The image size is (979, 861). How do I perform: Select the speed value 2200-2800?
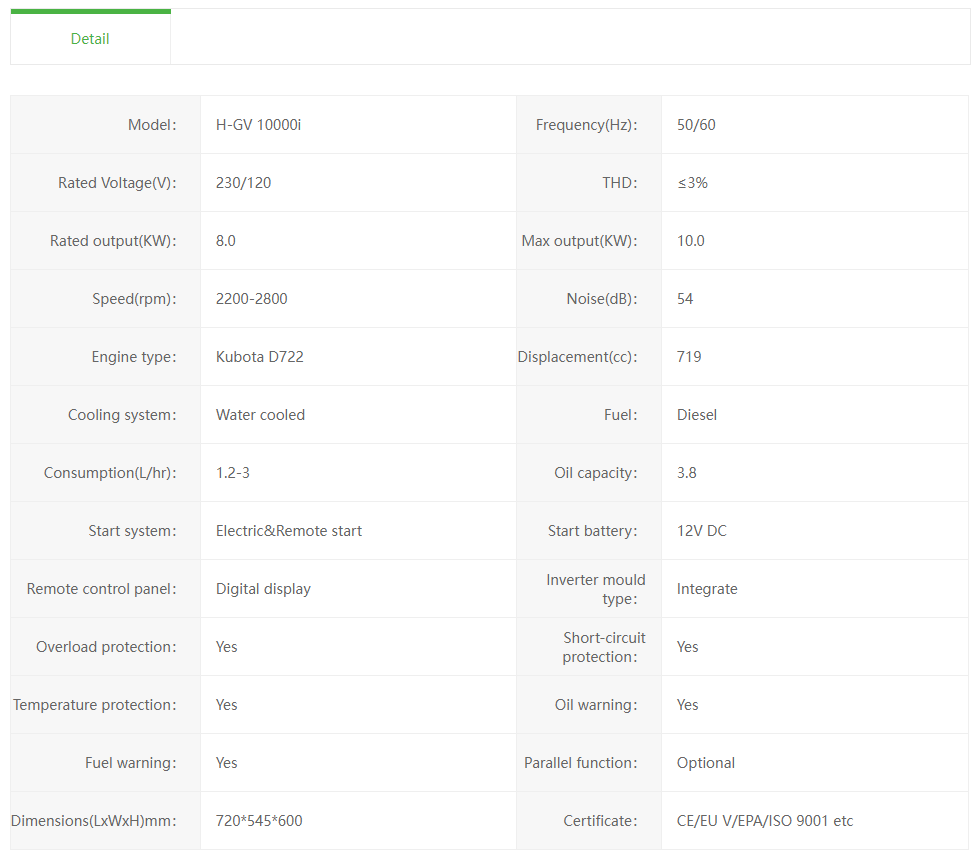pos(251,299)
